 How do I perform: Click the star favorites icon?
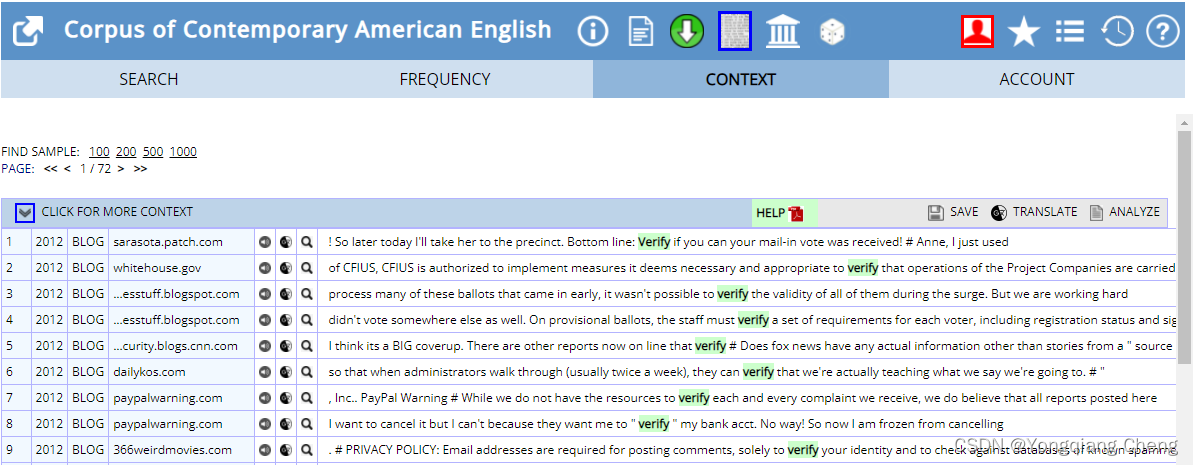[x=1023, y=32]
